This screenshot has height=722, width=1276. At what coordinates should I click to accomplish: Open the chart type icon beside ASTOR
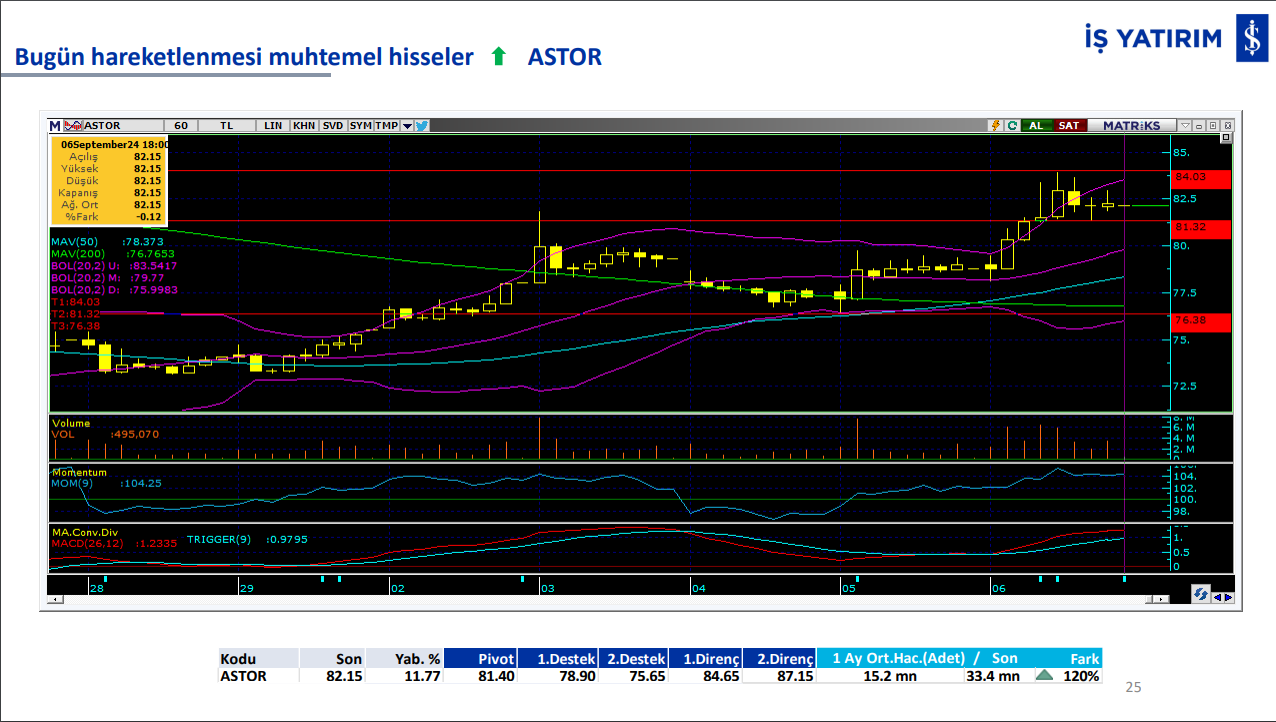[x=72, y=126]
